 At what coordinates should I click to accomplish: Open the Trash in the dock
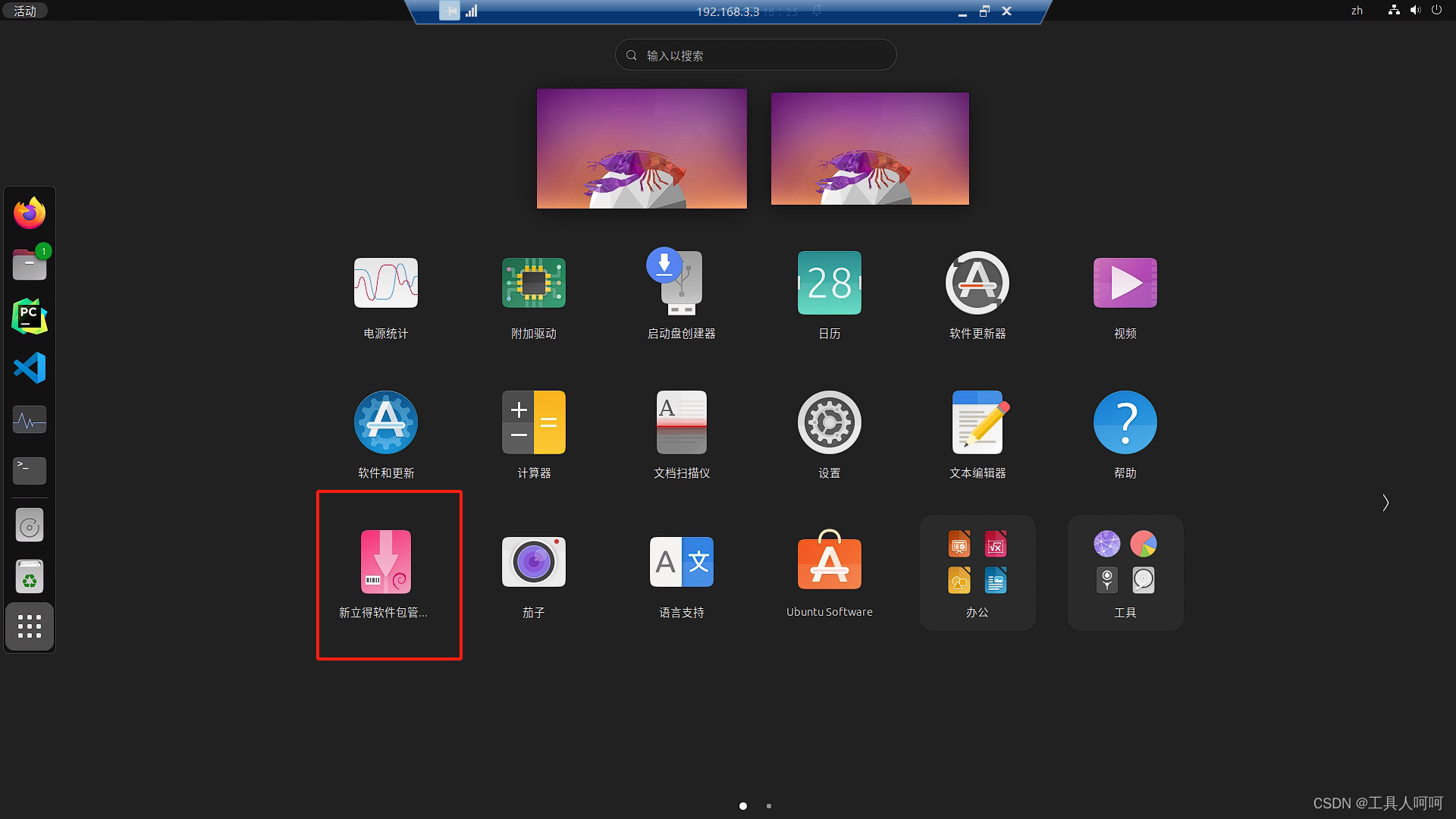pyautogui.click(x=30, y=577)
